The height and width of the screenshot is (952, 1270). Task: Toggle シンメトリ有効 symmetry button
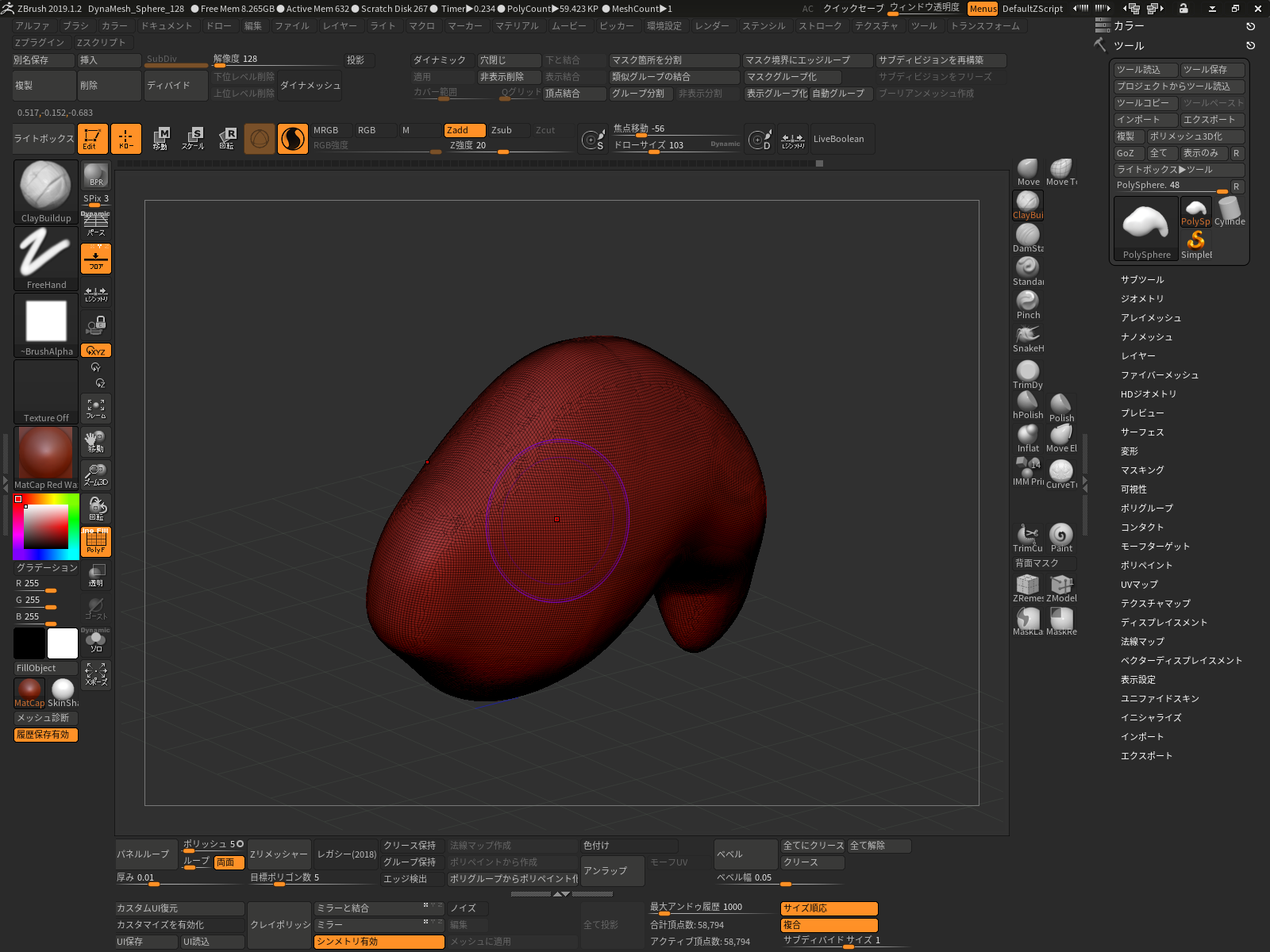tap(379, 942)
